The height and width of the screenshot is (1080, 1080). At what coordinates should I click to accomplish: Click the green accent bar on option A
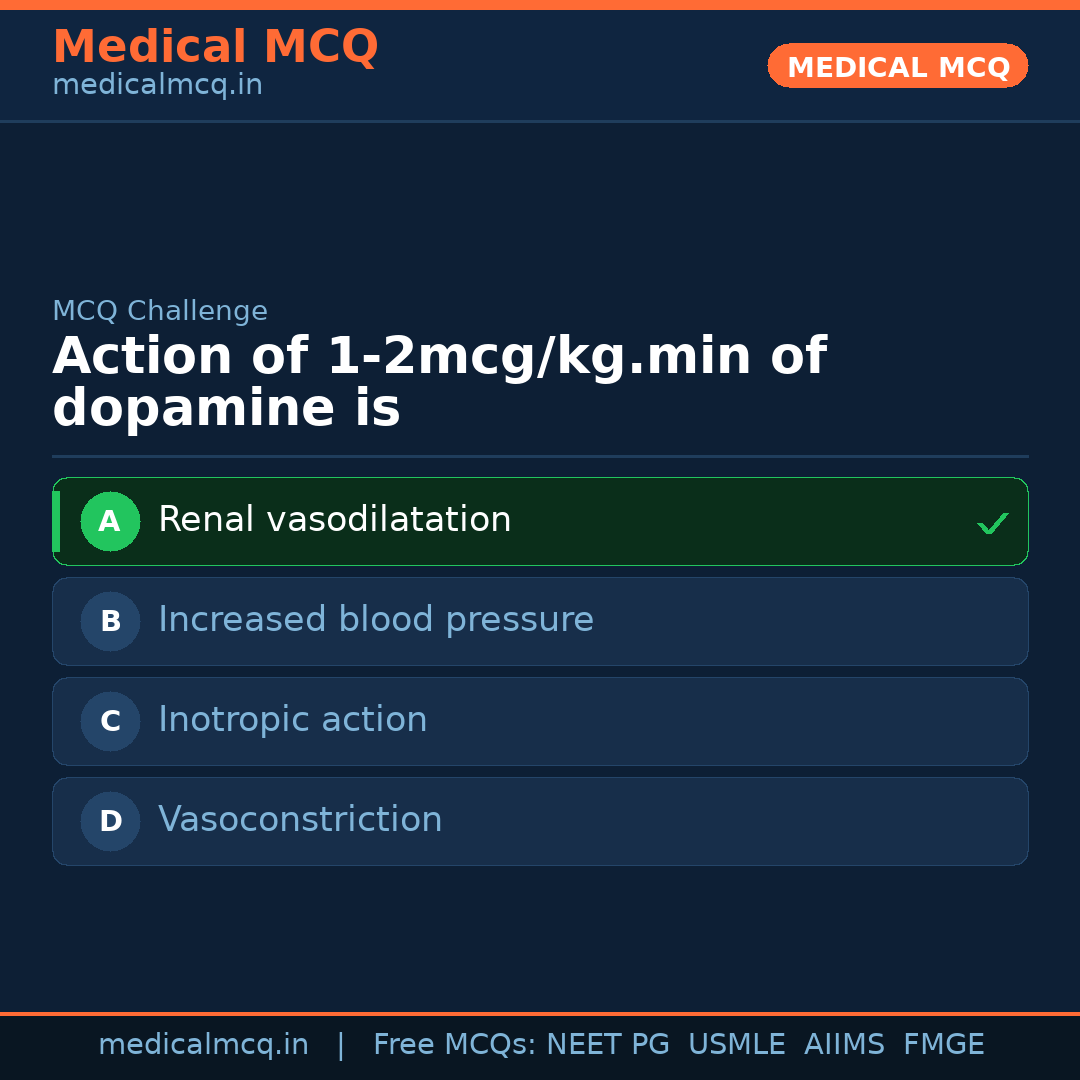(56, 521)
